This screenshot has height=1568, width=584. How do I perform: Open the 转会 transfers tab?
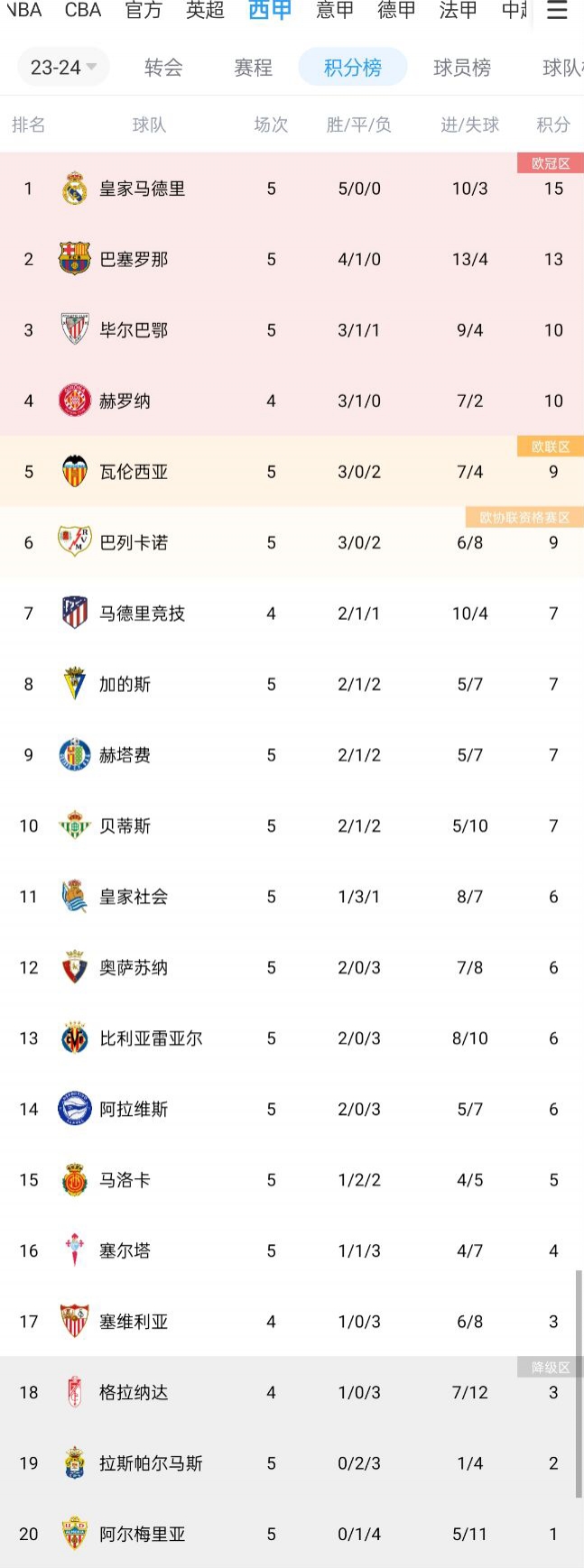point(163,68)
